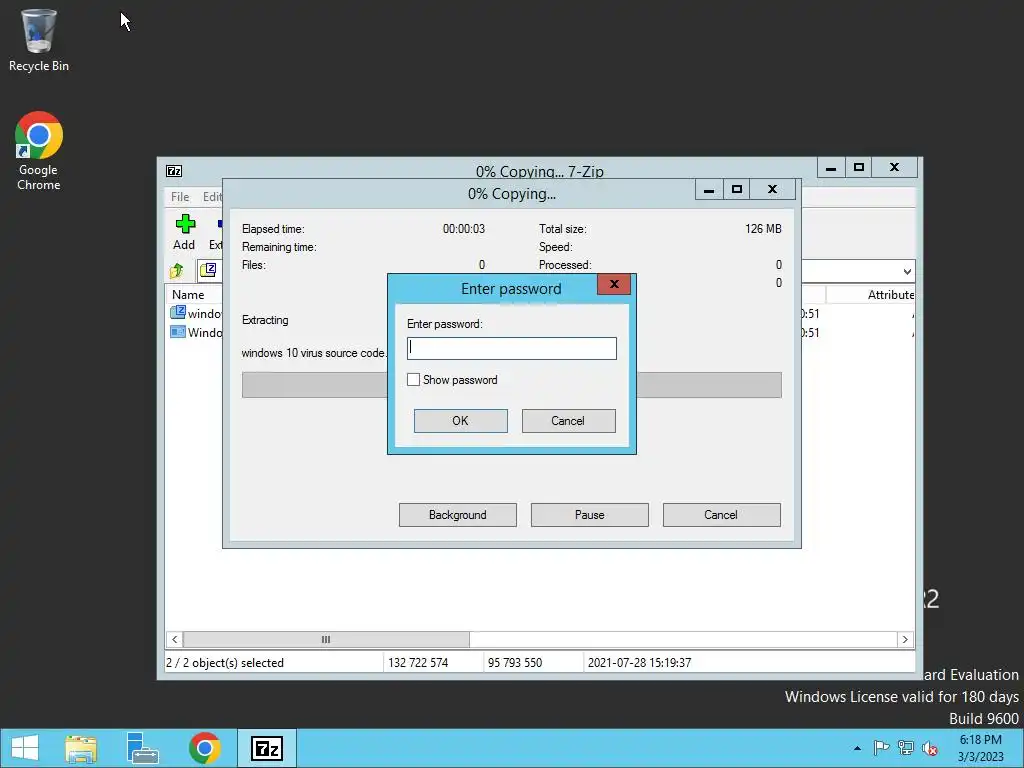The image size is (1024, 768).
Task: Click Cancel in the copying dialog
Action: (x=721, y=515)
